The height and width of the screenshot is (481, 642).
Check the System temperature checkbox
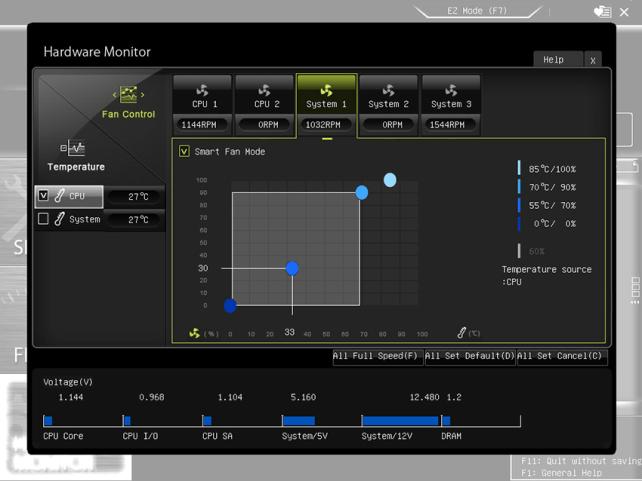[43, 219]
